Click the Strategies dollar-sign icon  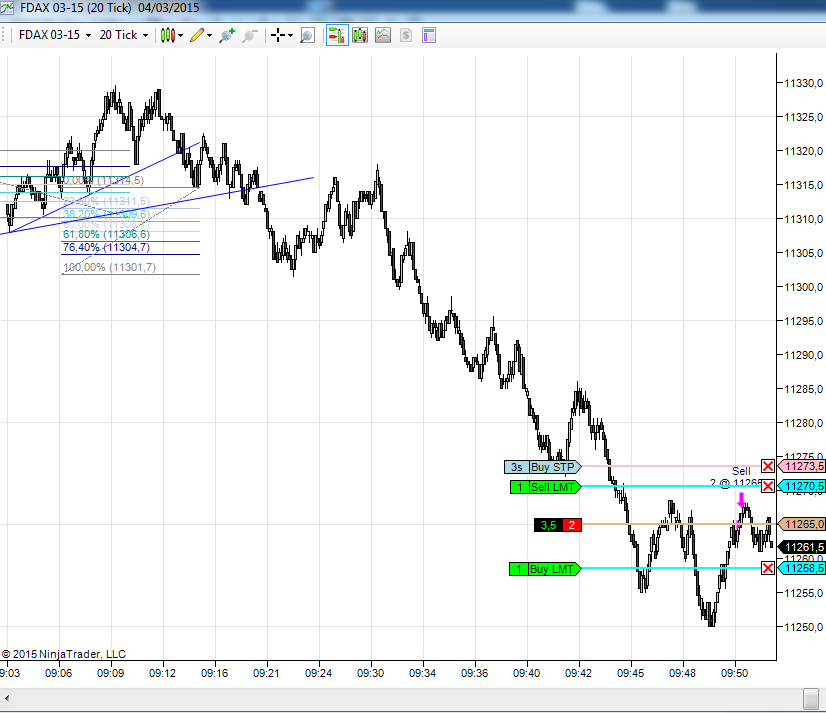406,35
